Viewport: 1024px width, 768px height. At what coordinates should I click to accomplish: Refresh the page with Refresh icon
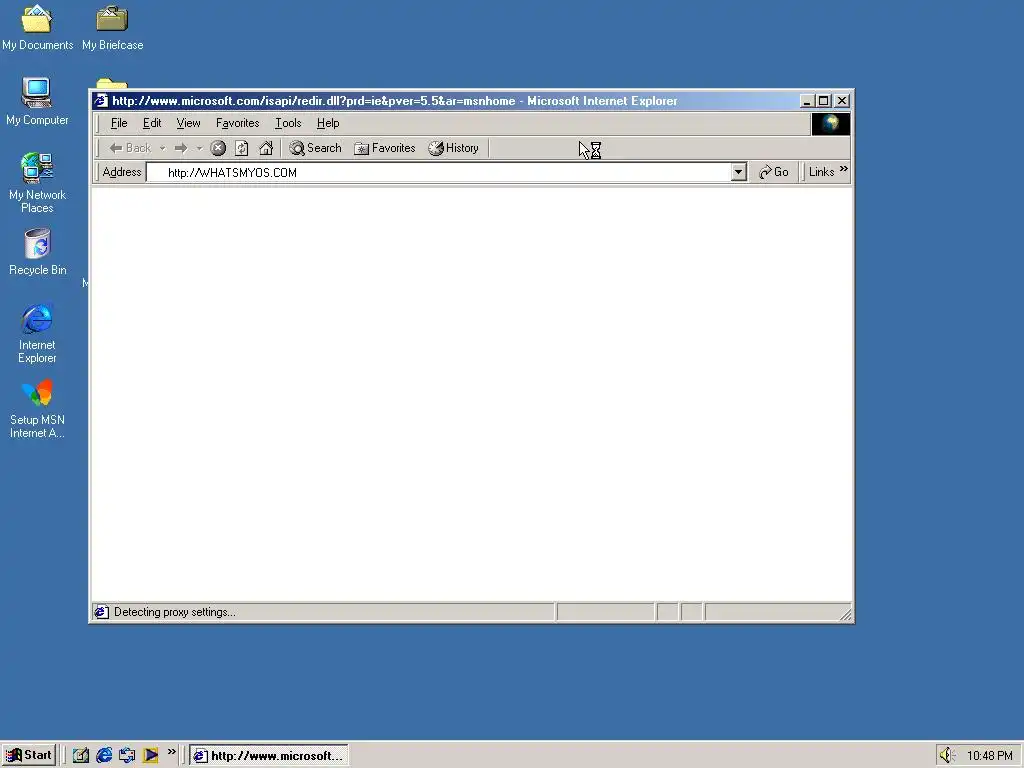(x=242, y=148)
